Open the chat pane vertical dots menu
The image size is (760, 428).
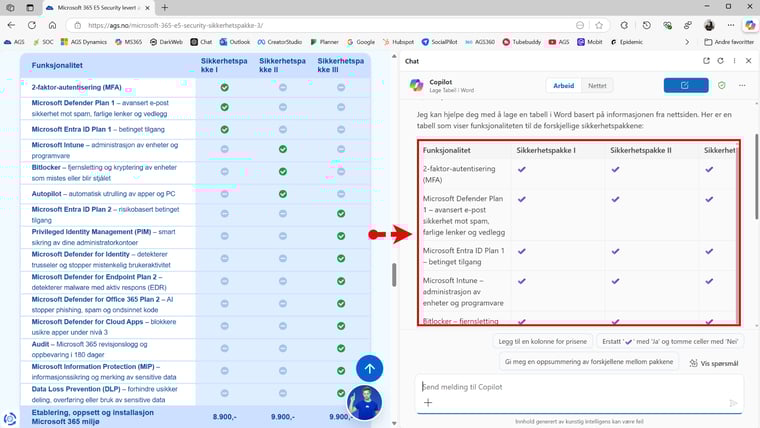click(734, 61)
